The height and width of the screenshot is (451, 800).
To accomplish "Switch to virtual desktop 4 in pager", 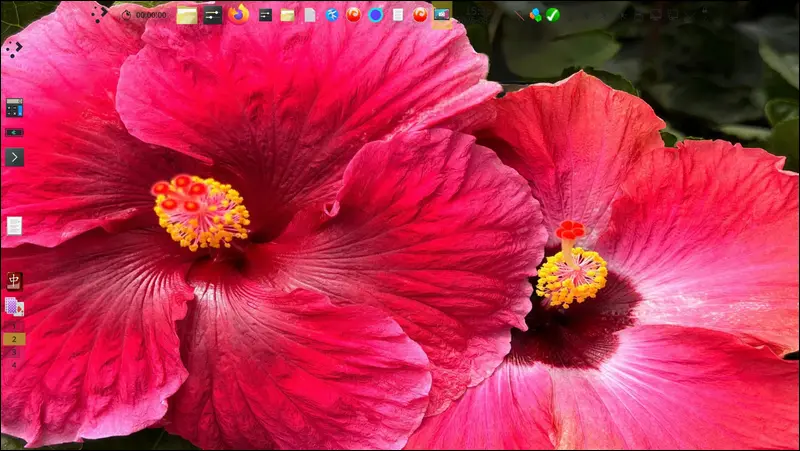I will [x=14, y=365].
